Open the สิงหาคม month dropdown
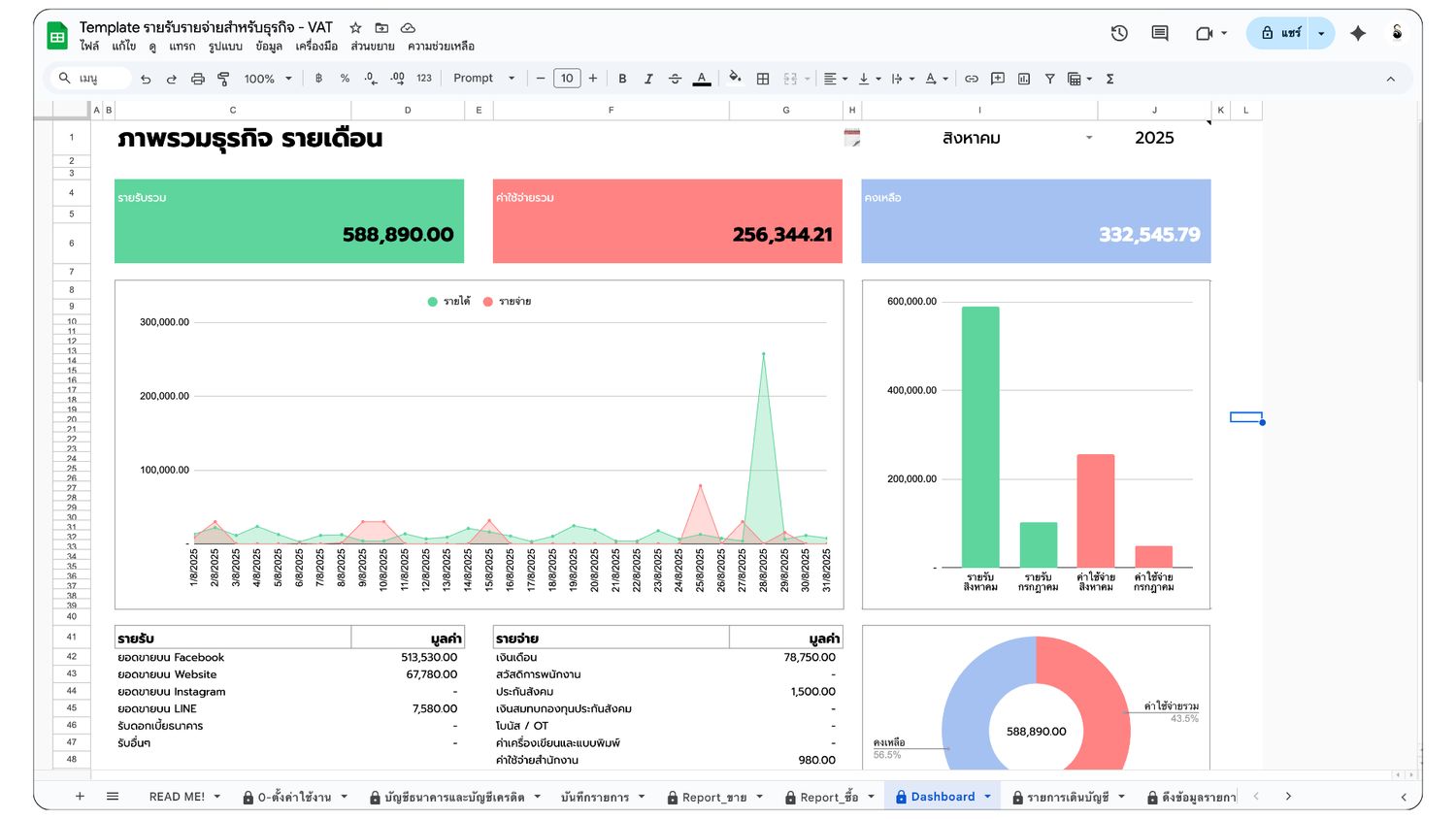 1088,138
